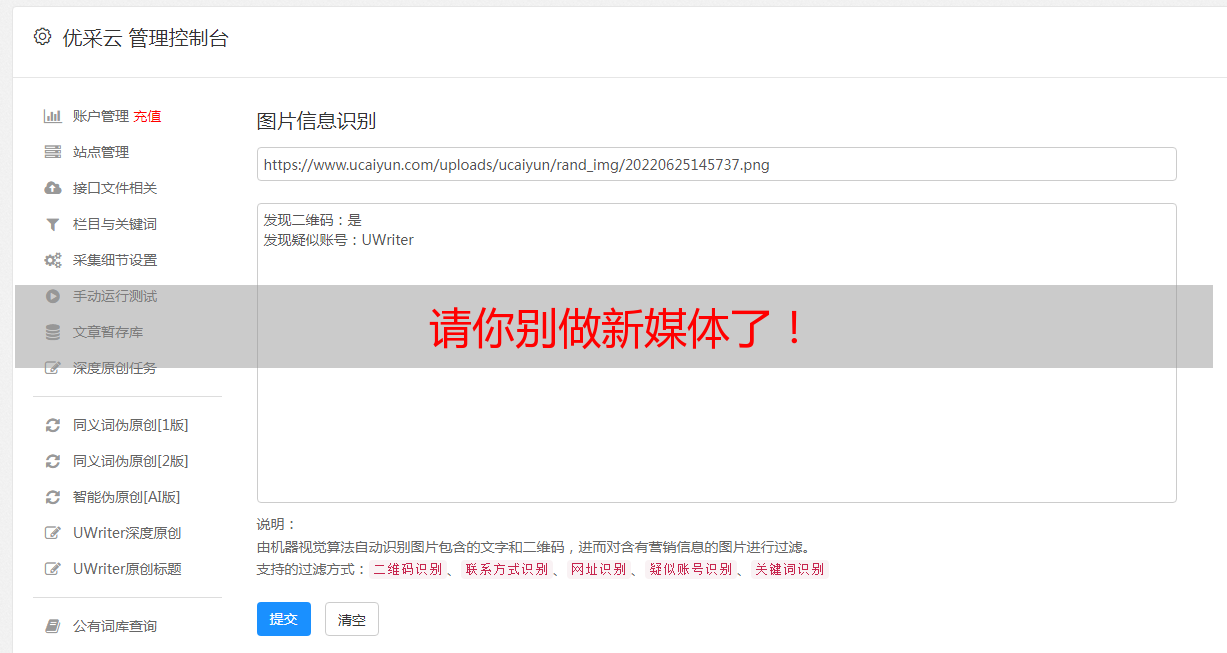Open 接口文件相关 in the sidebar
Screen dimensions: 1227x653
[115, 188]
